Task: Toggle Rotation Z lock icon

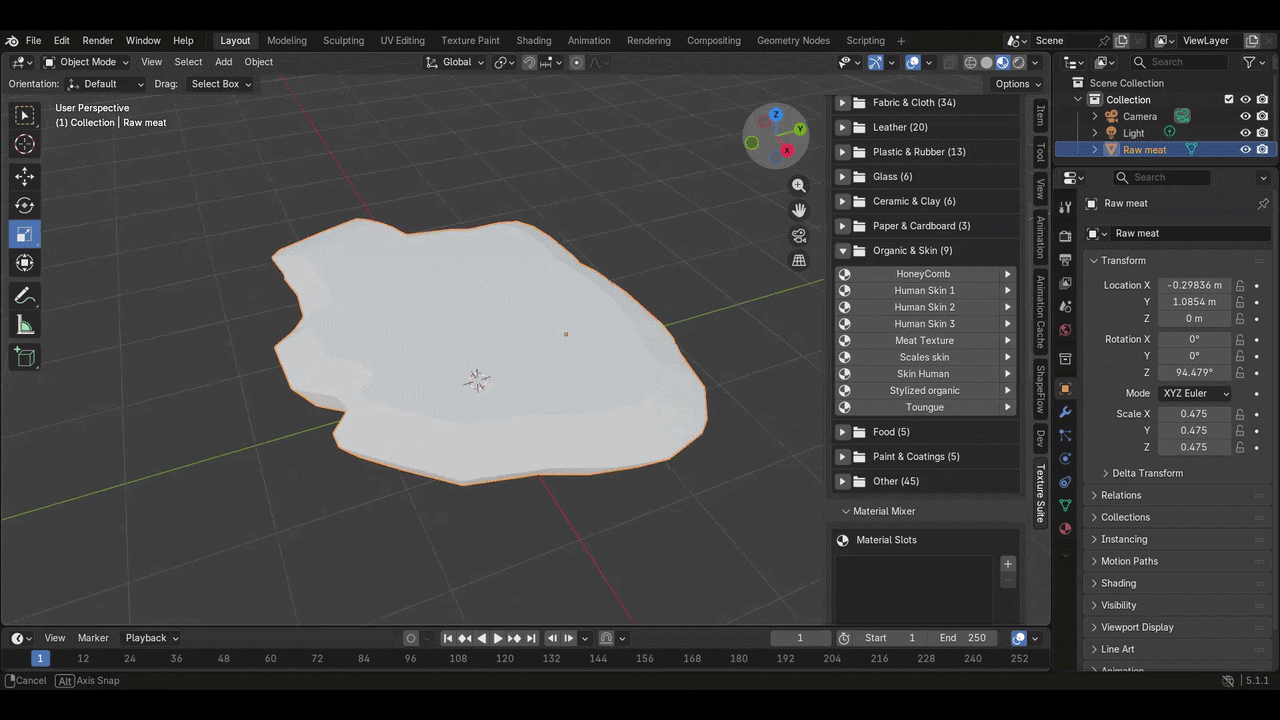Action: 1240,373
